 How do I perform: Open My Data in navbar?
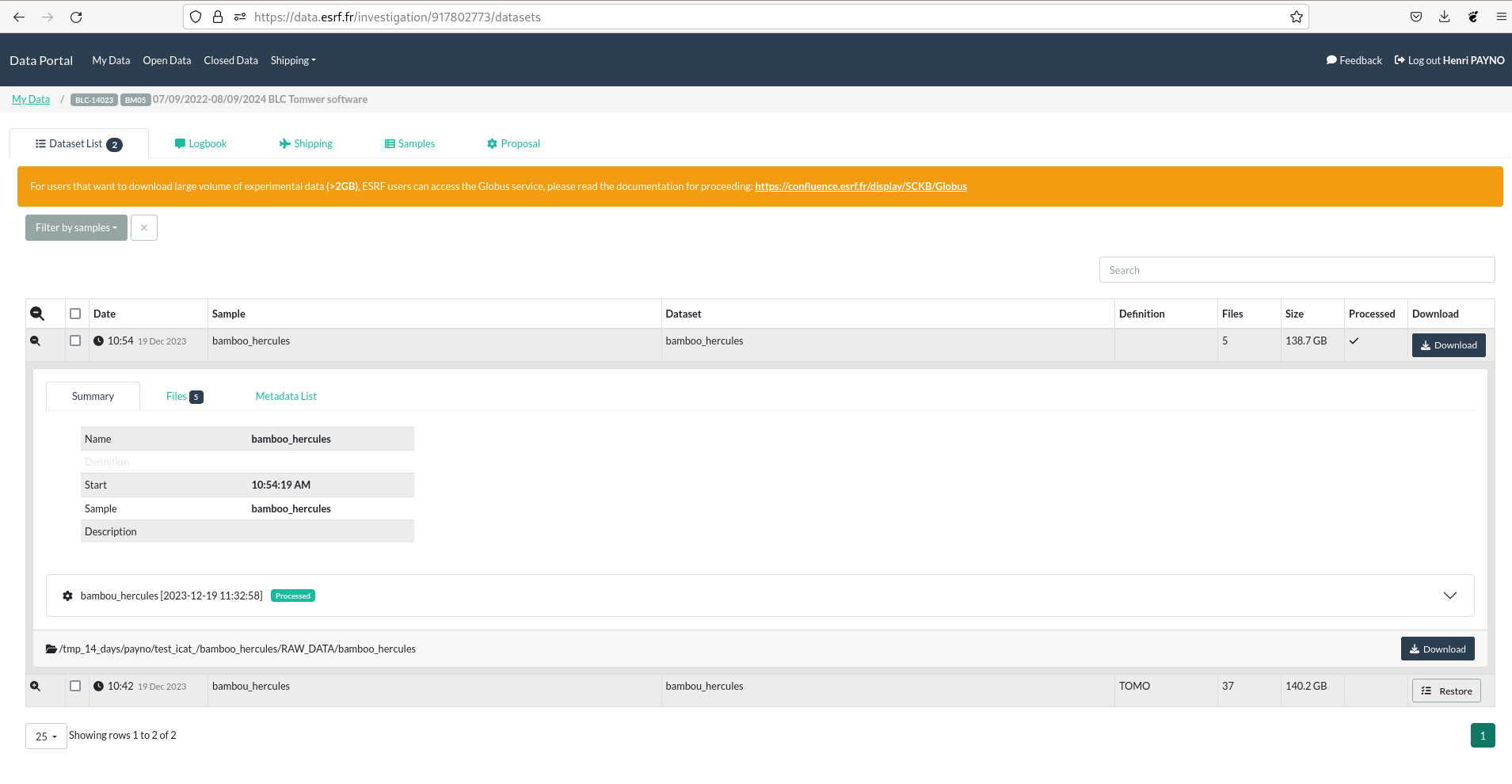(x=111, y=60)
